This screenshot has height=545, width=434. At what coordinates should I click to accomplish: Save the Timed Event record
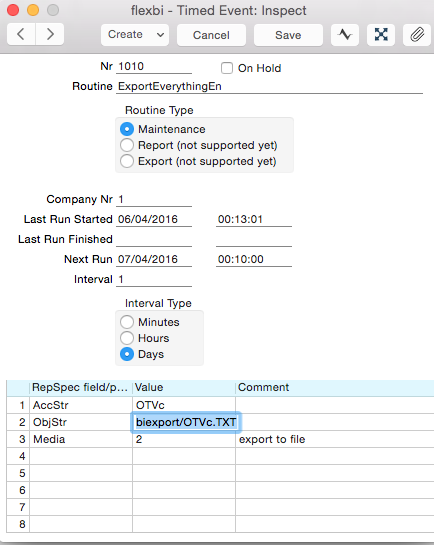coord(288,35)
